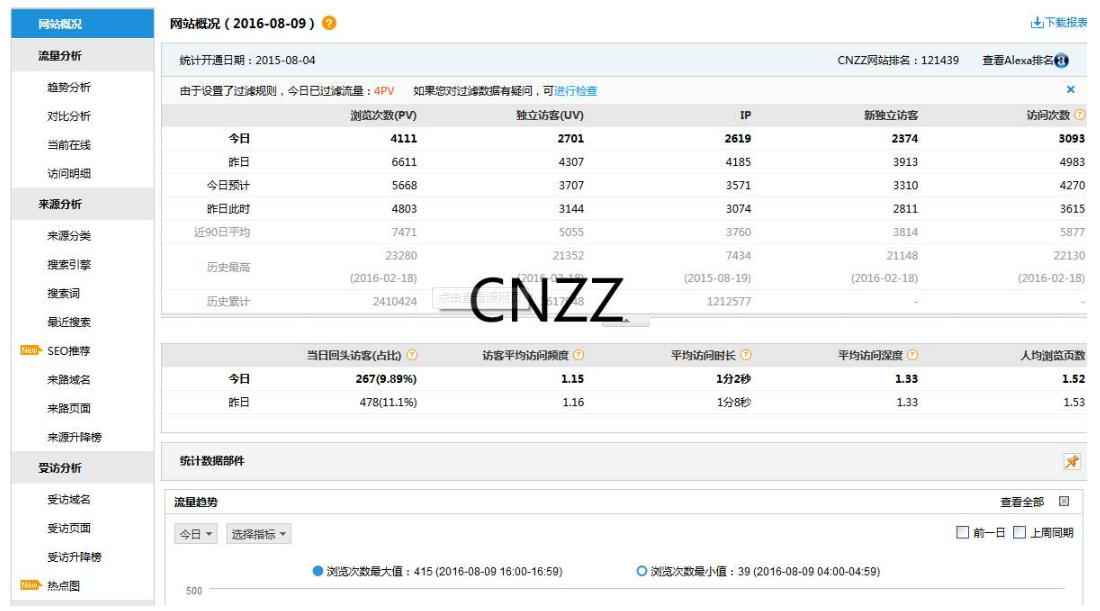Select 搜索引擎 from the sidebar menu
The image size is (1100, 611).
pos(68,265)
